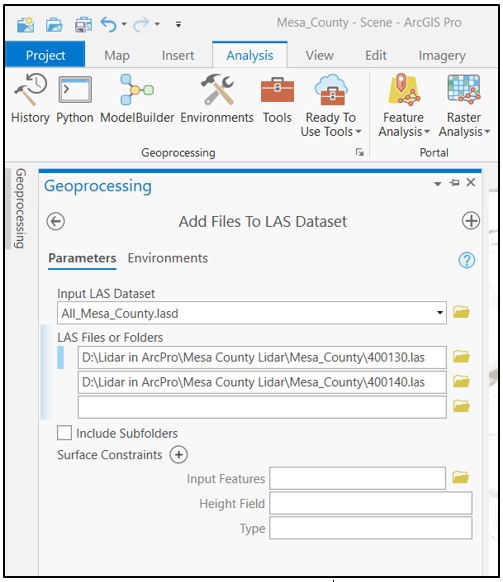Switch to the Imagery ribbon tab
503x582 pixels.
(442, 55)
